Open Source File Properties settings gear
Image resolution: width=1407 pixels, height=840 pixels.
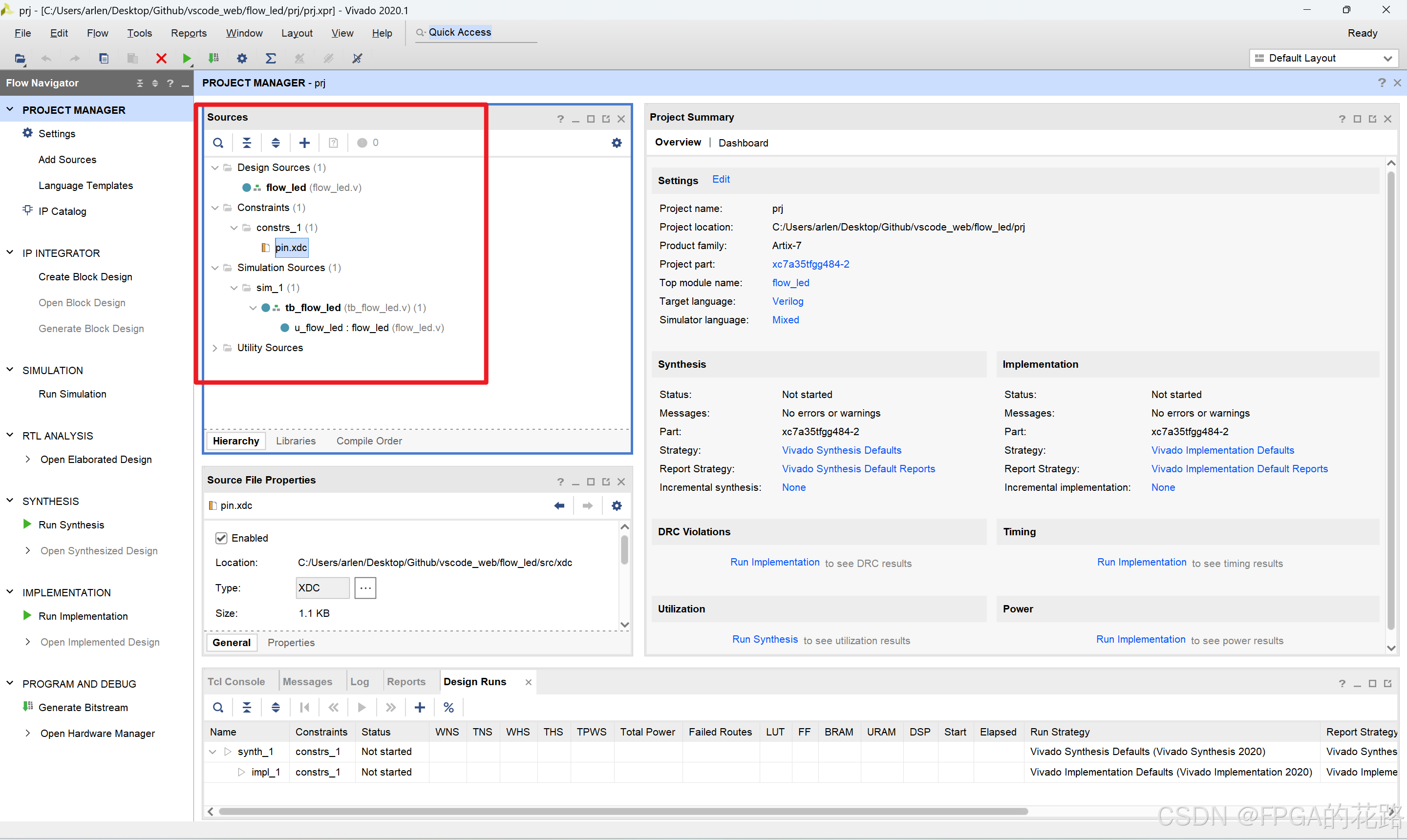(x=617, y=505)
